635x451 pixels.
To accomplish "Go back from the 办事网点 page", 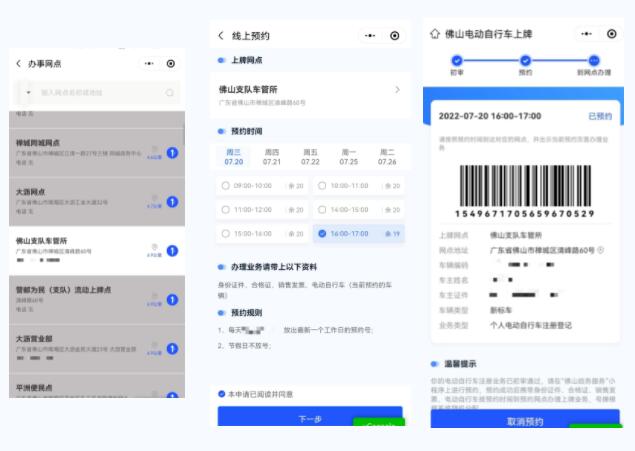I will point(18,63).
